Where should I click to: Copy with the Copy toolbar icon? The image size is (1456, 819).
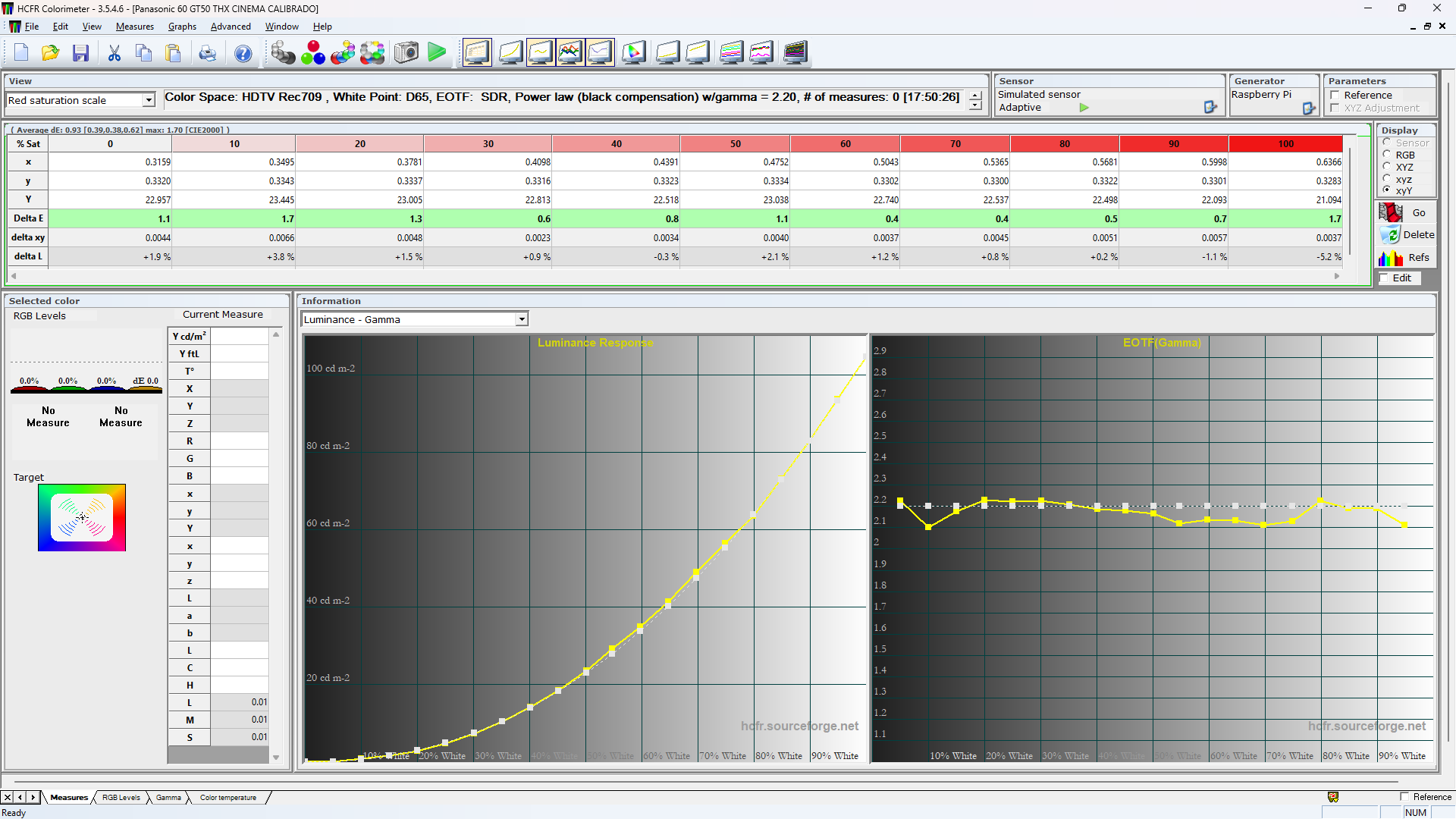coord(143,52)
